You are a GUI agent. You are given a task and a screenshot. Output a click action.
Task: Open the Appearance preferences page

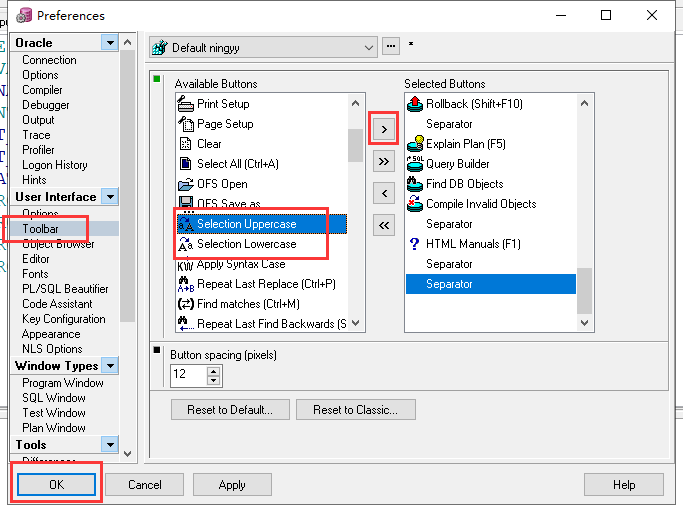point(51,334)
